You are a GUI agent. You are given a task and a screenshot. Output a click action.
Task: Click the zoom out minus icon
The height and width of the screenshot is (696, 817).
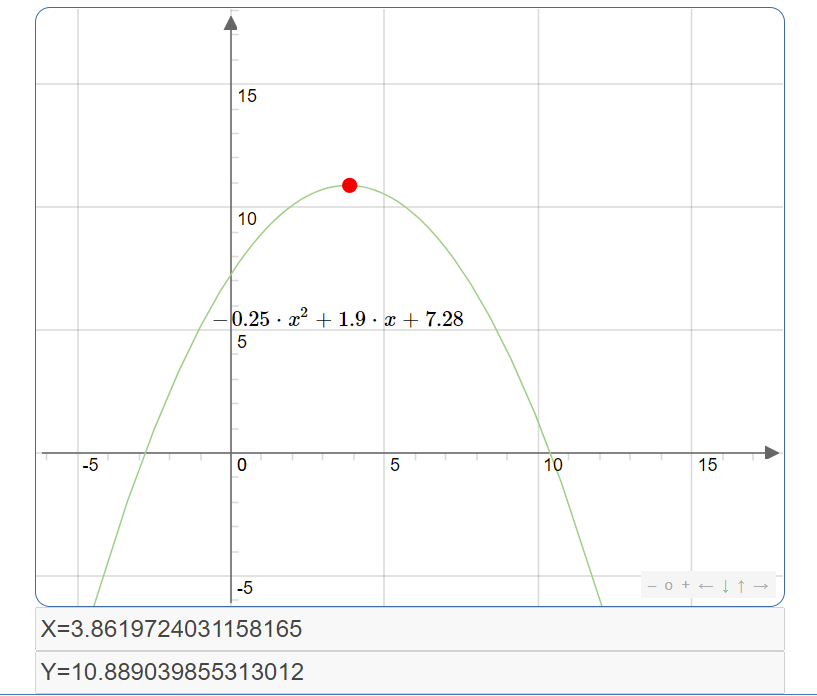point(652,586)
